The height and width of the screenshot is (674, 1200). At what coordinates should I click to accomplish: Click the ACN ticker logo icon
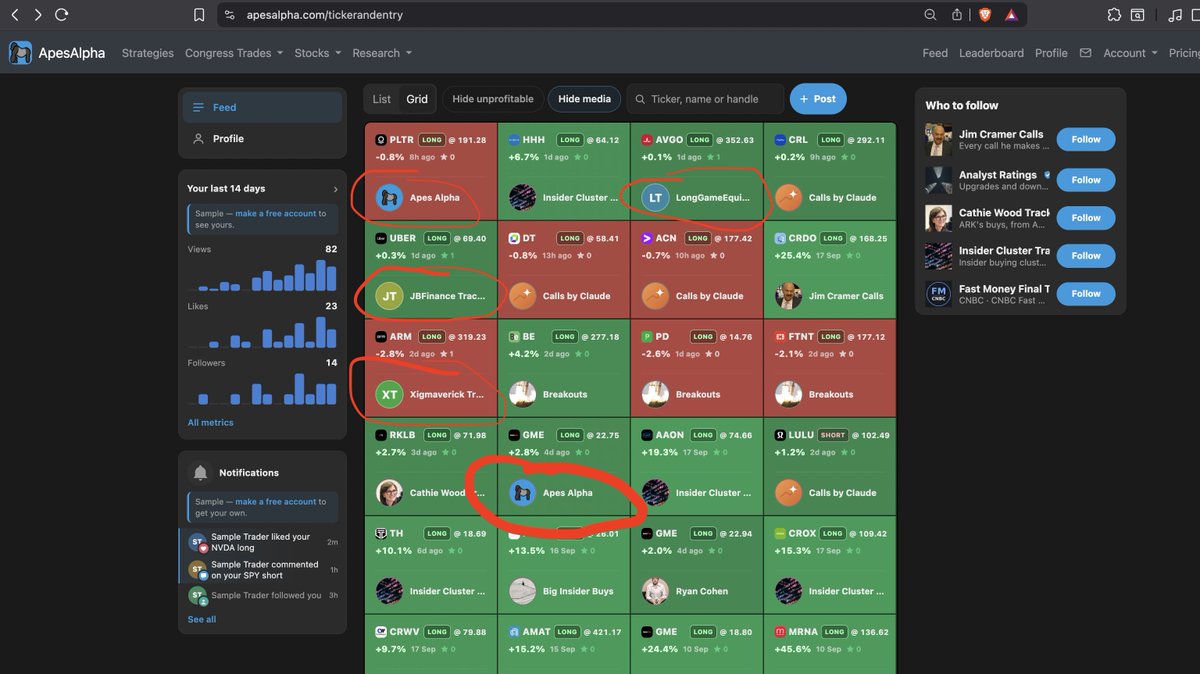pyautogui.click(x=647, y=238)
